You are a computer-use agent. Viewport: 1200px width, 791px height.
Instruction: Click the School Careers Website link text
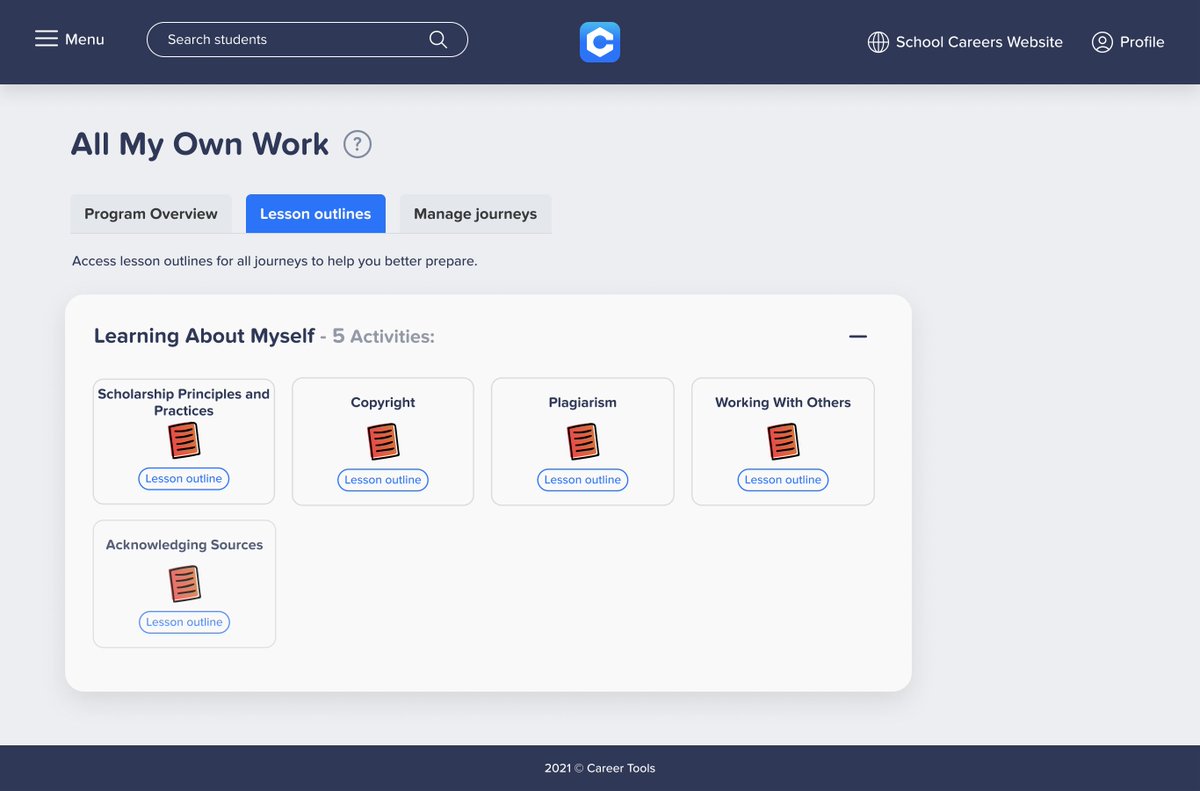979,42
